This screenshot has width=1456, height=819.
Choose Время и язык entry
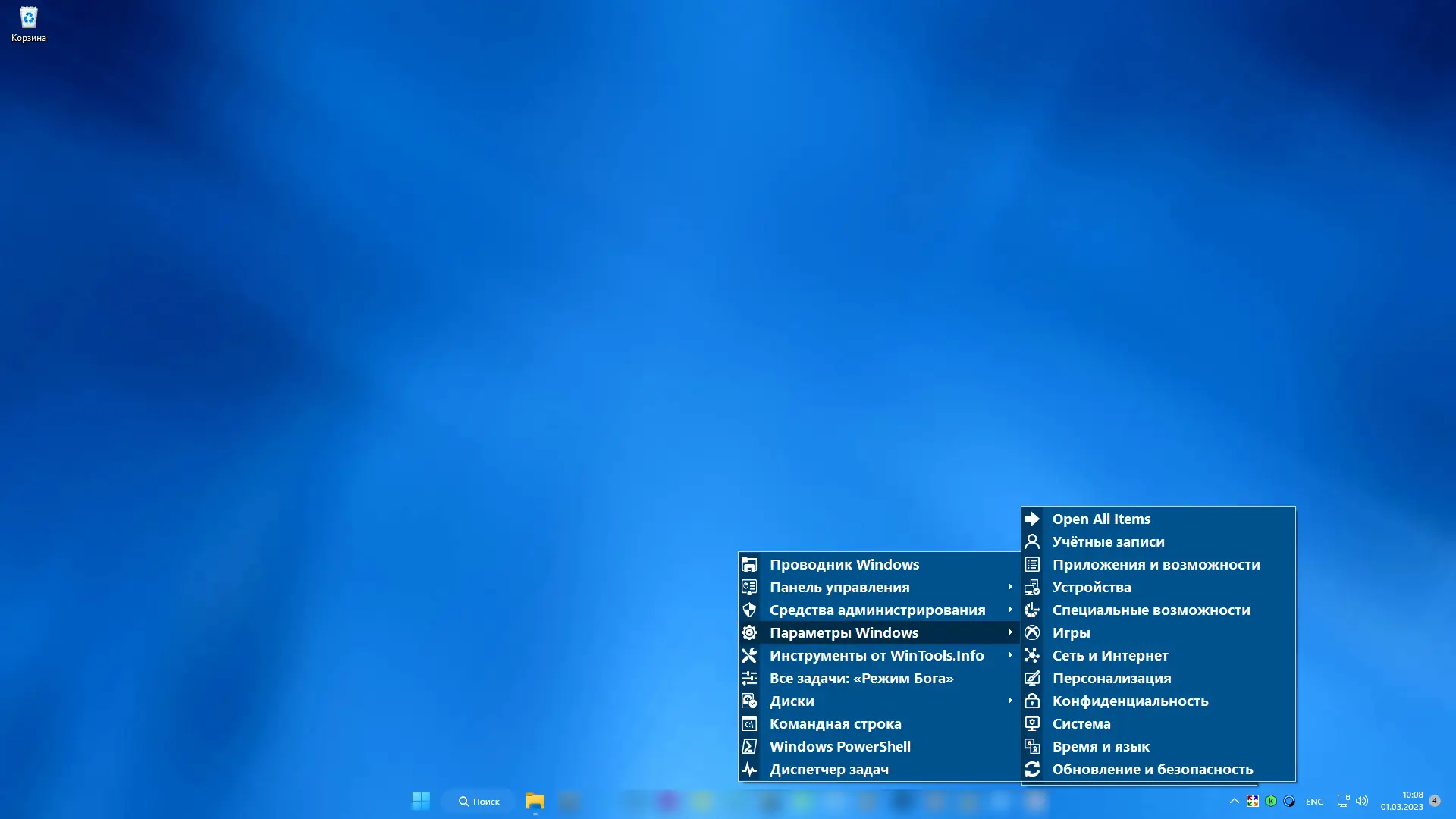coord(1100,746)
